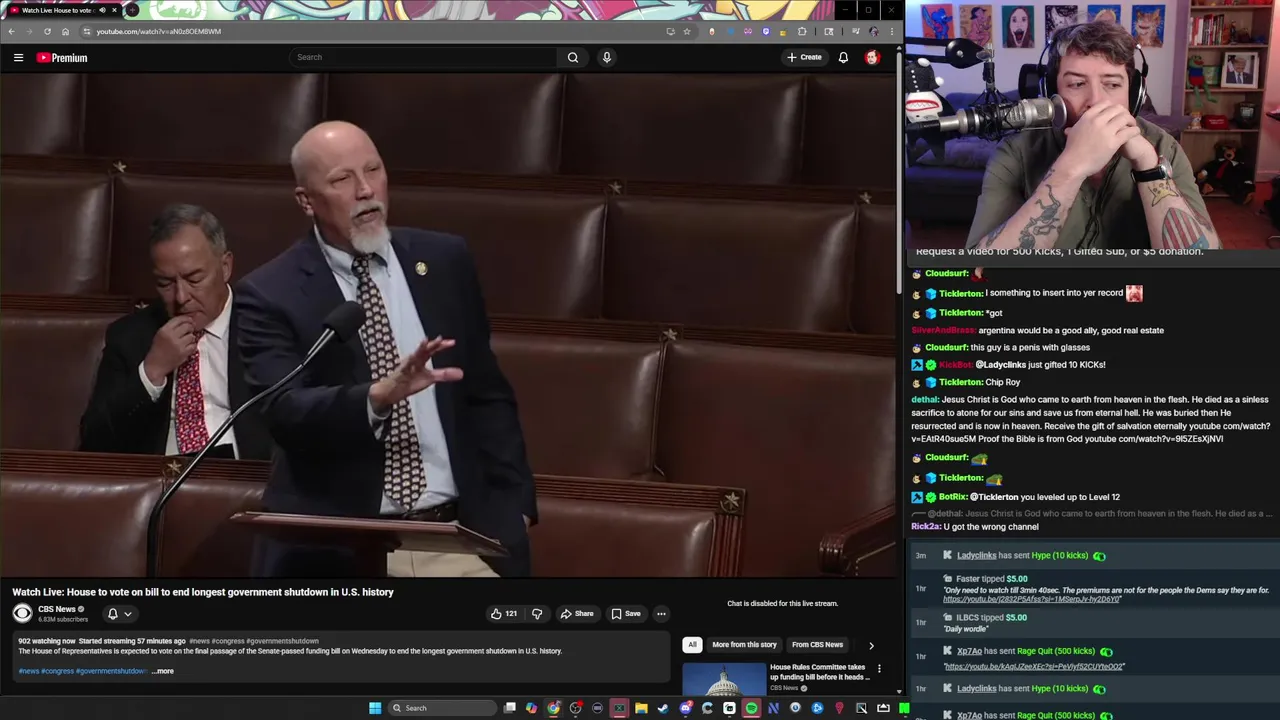Click the #news hashtag link below description
This screenshot has height=720, width=1280.
click(29, 671)
